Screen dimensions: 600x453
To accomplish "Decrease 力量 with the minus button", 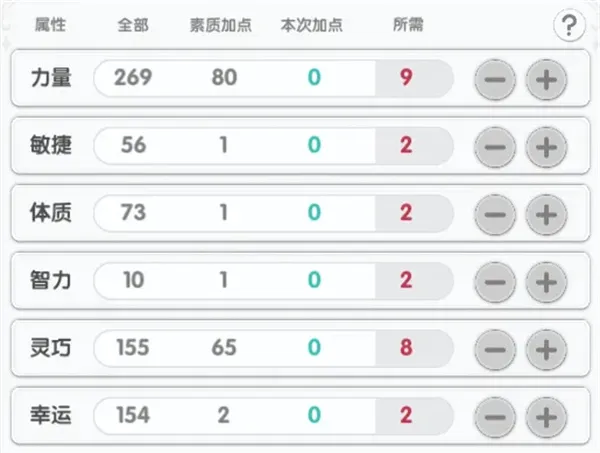I will 494,79.
